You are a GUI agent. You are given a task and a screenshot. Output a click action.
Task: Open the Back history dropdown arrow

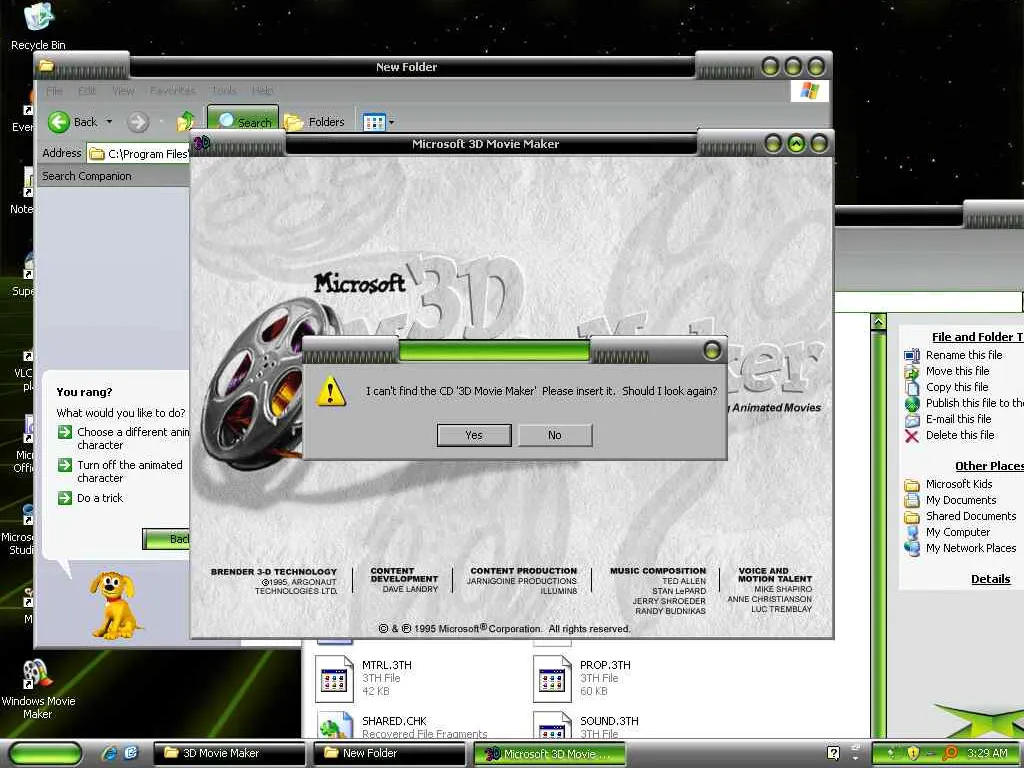pyautogui.click(x=109, y=121)
